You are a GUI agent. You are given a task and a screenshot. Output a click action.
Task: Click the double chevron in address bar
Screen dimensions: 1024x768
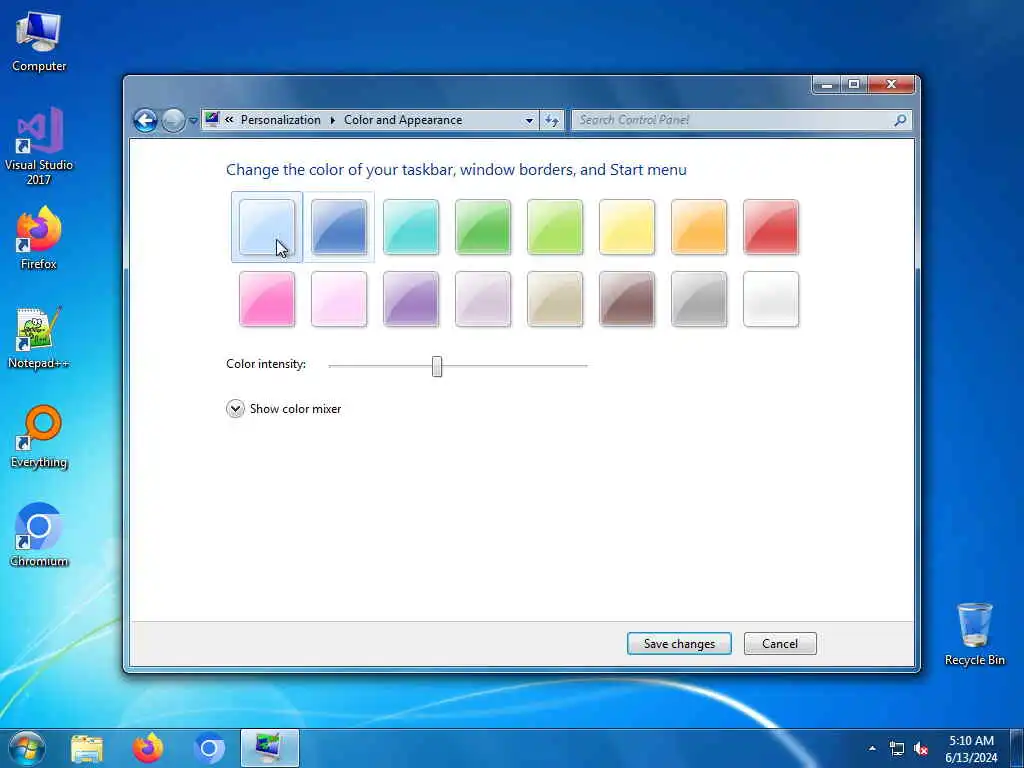click(x=229, y=120)
